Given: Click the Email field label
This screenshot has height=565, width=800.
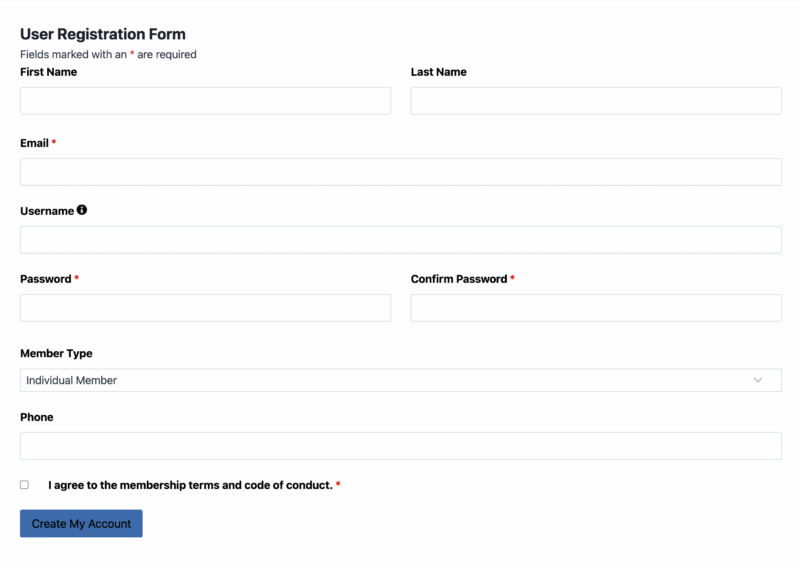Looking at the screenshot, I should (34, 143).
